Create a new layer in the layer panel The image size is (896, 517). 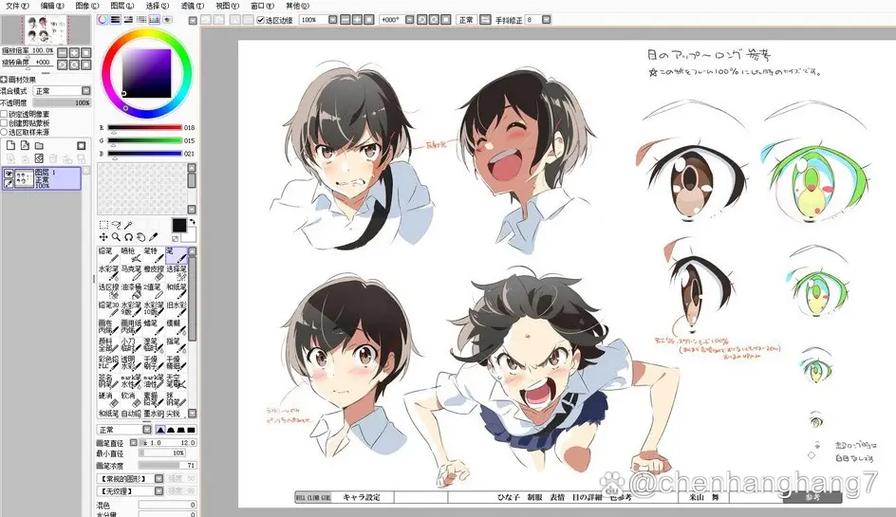(10, 146)
